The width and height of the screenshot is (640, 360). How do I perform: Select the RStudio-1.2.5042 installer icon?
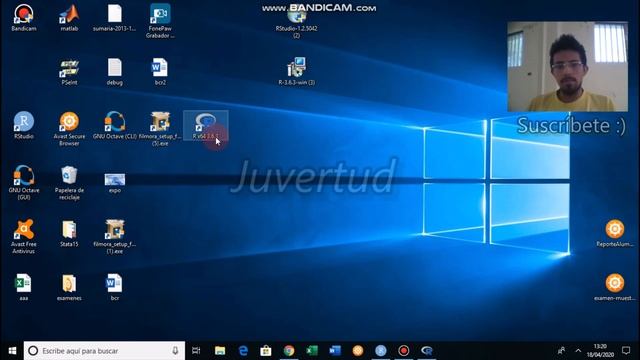296,22
